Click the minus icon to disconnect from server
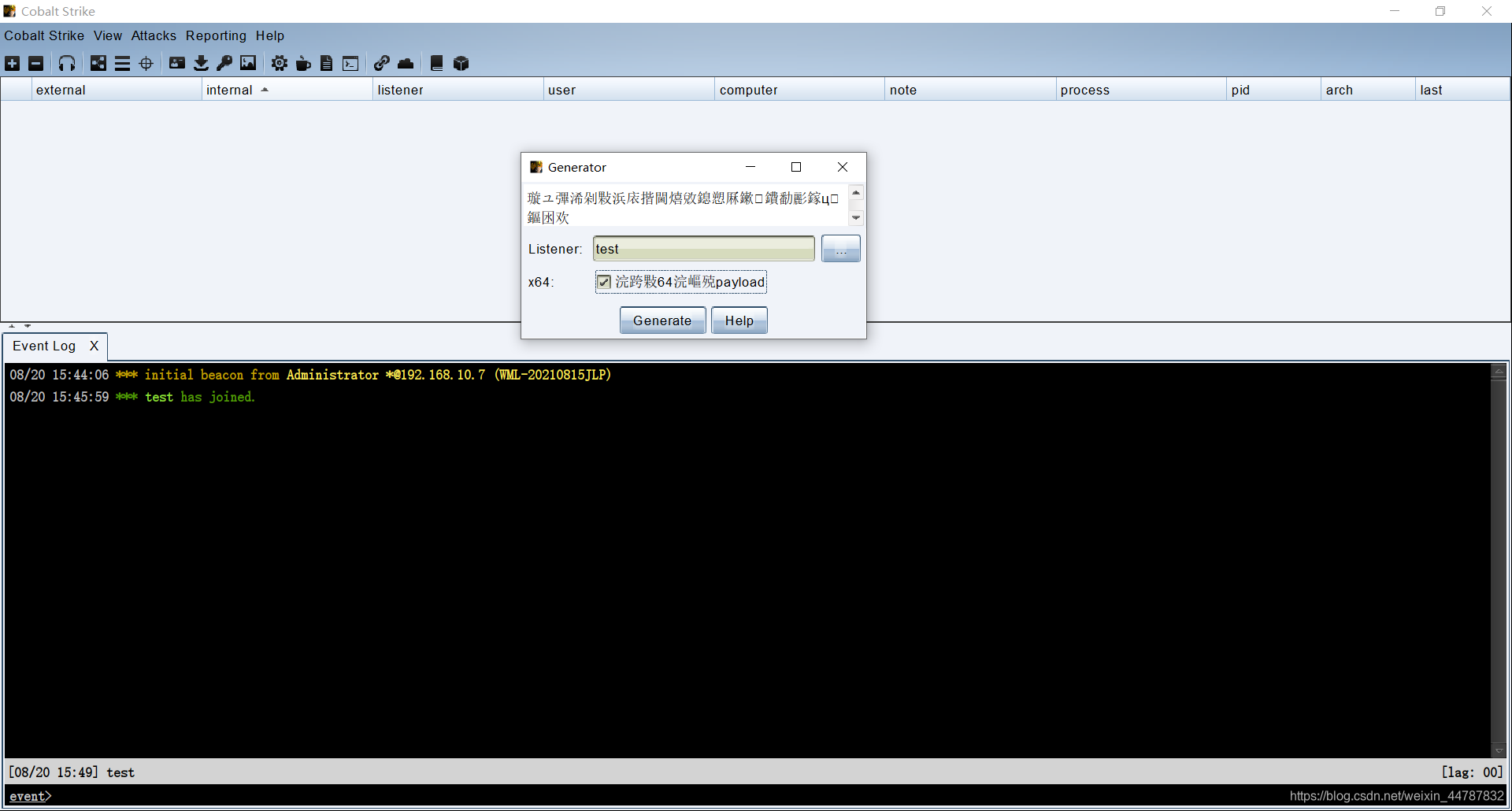The image size is (1512, 811). pyautogui.click(x=36, y=64)
